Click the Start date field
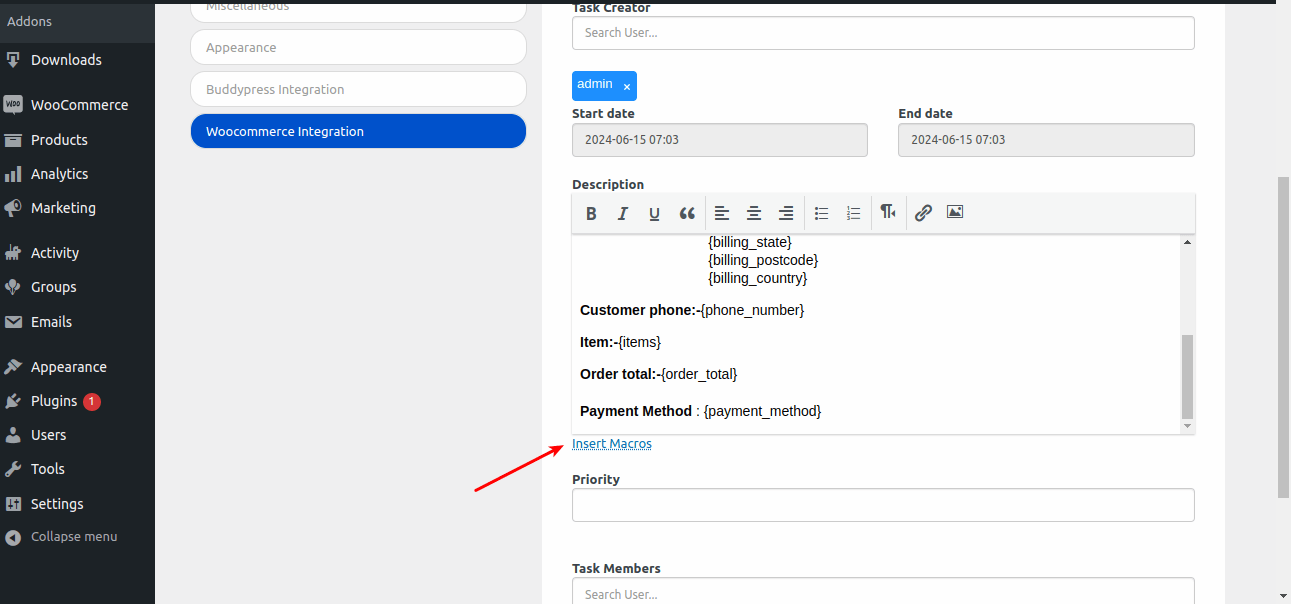 click(720, 140)
